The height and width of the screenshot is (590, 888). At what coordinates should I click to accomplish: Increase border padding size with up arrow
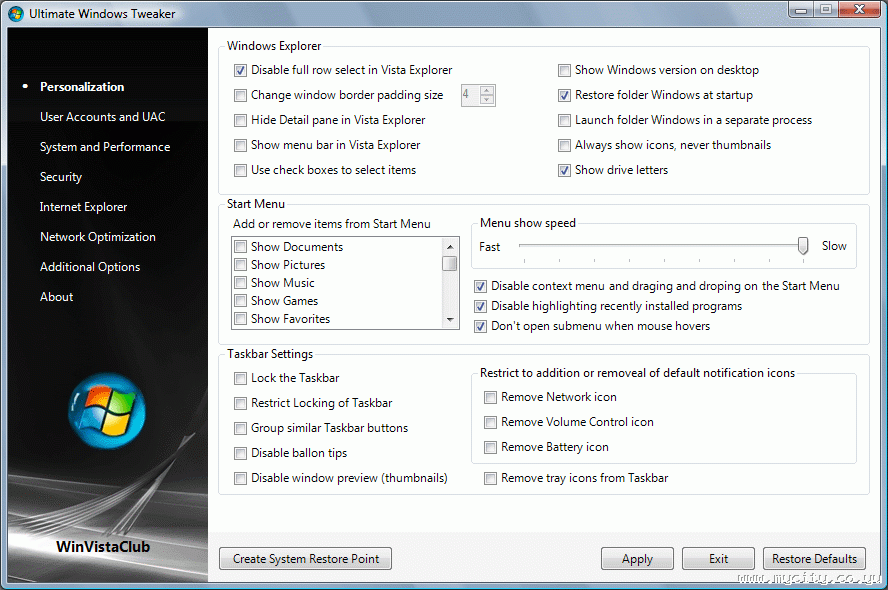coord(486,91)
